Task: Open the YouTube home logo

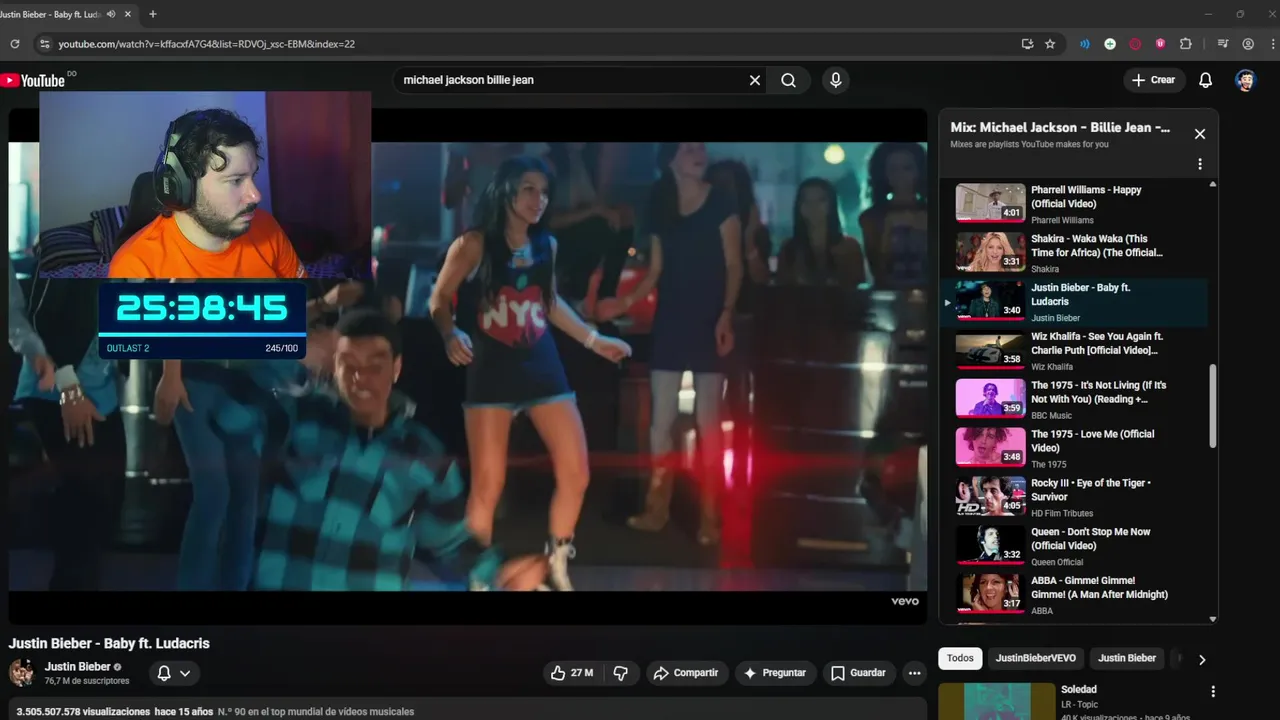Action: point(33,80)
